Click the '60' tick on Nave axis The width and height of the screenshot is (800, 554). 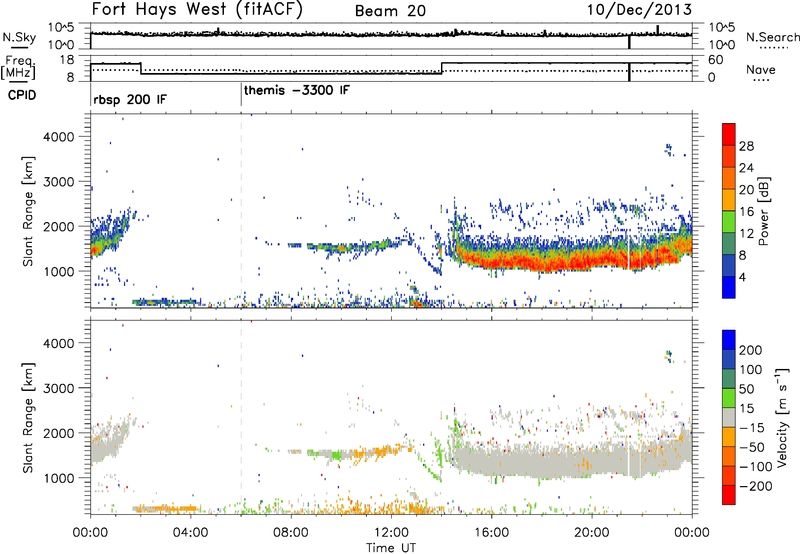click(x=716, y=60)
